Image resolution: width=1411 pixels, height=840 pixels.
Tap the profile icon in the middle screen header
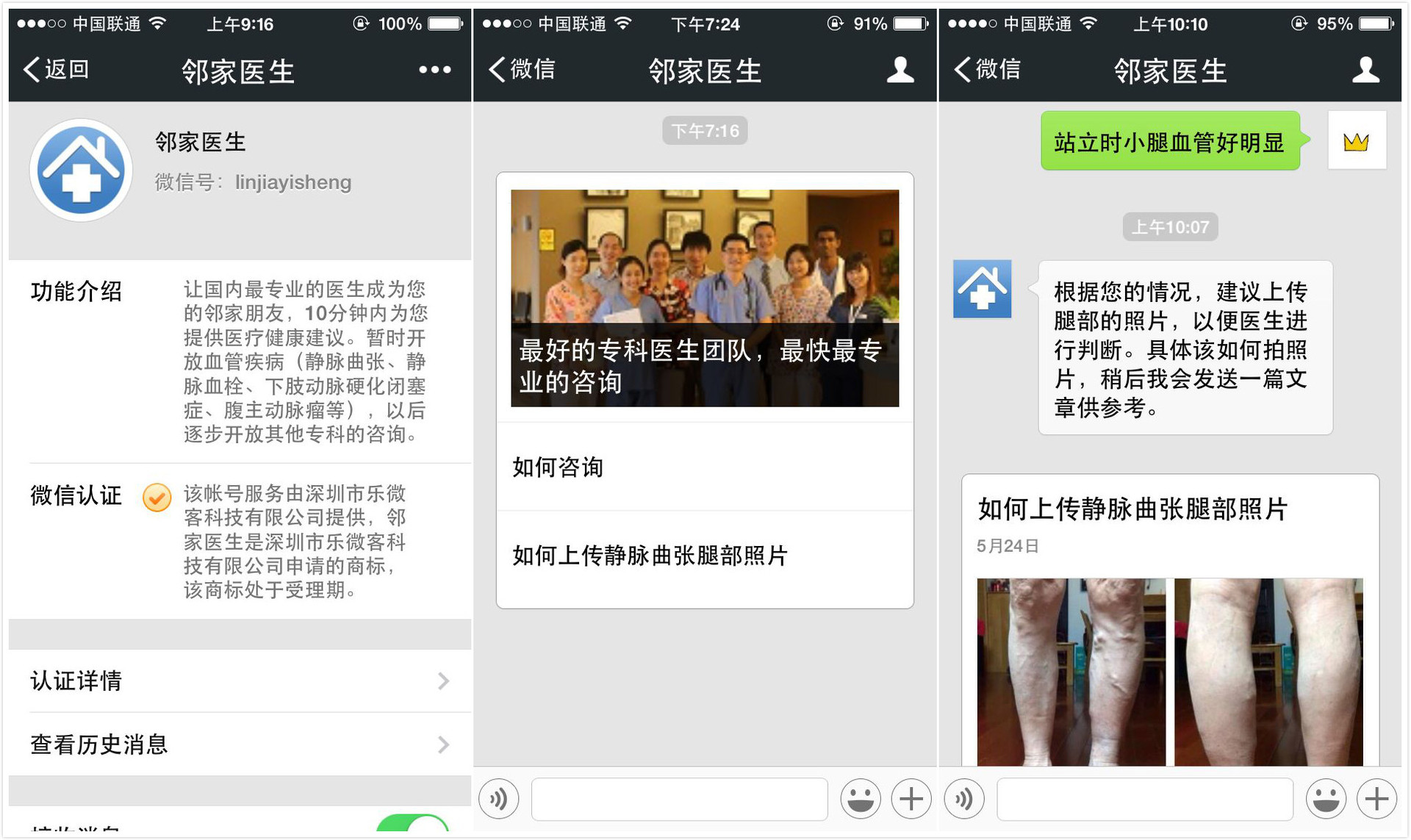point(900,70)
